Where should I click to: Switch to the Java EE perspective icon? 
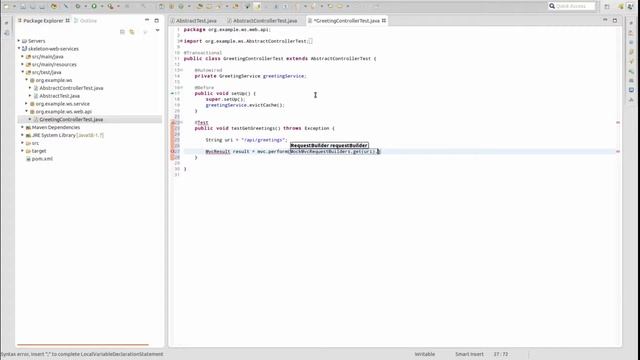click(621, 6)
